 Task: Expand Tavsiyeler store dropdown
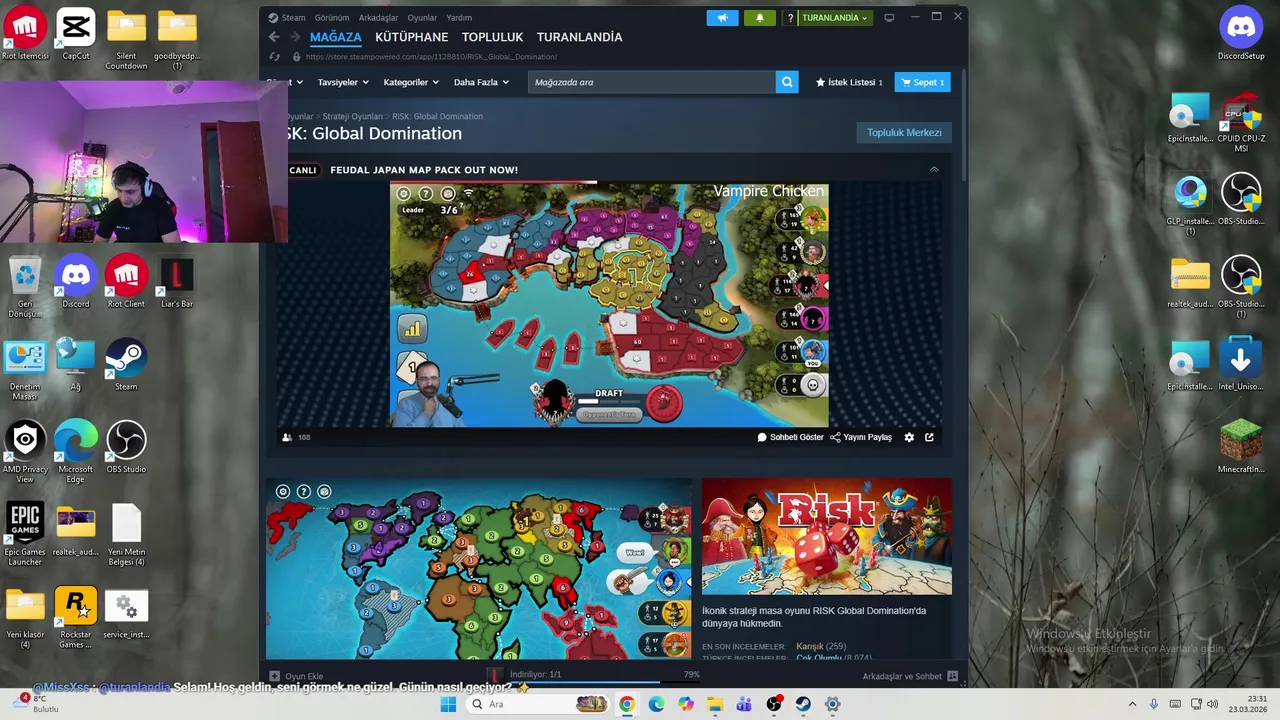pos(343,82)
